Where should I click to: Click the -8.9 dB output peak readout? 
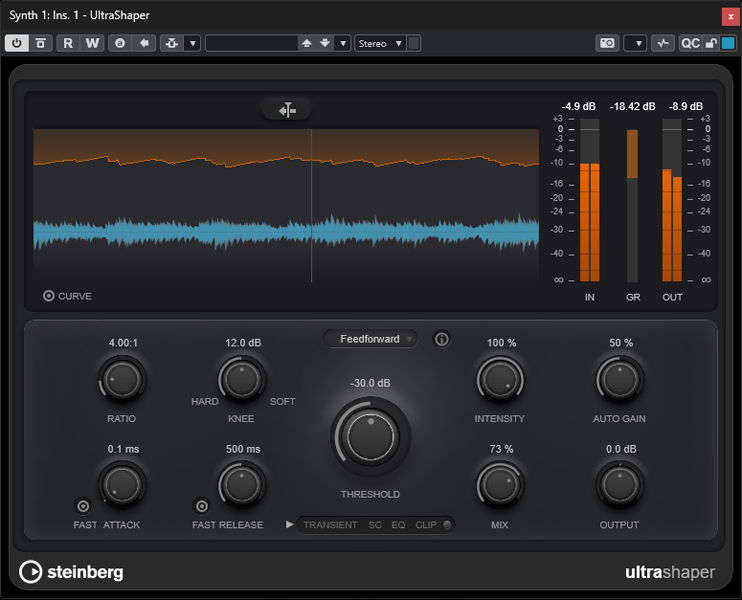[686, 106]
